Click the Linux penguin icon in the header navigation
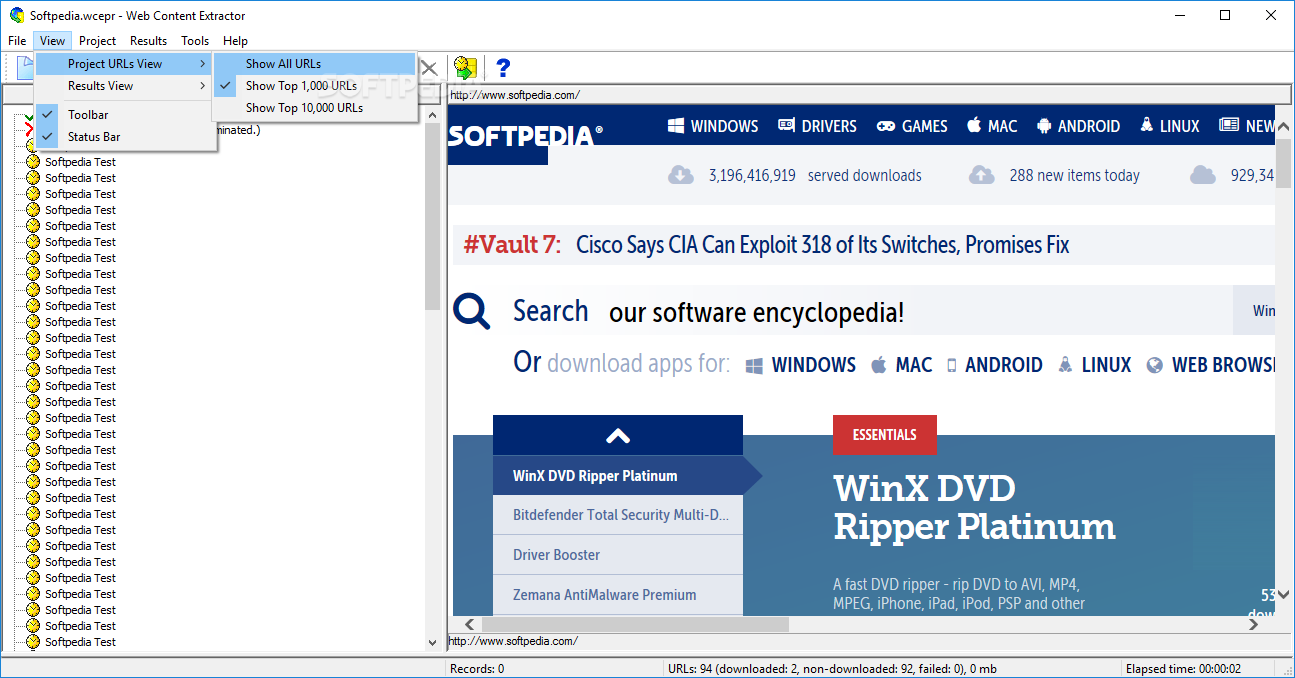Image resolution: width=1295 pixels, height=678 pixels. (1146, 126)
